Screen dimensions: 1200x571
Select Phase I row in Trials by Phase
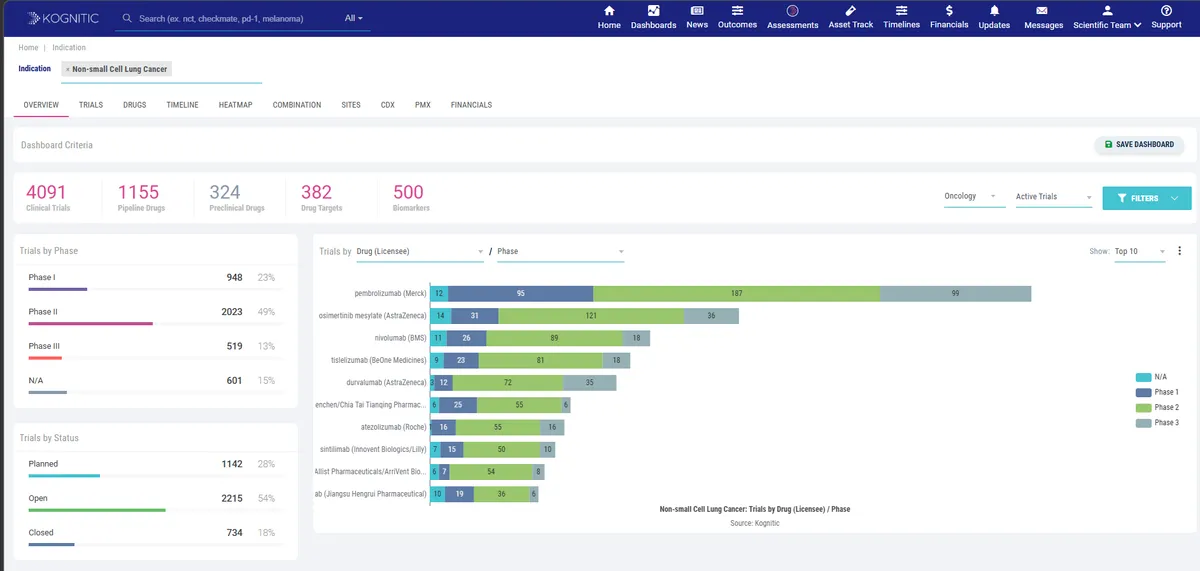pos(155,281)
